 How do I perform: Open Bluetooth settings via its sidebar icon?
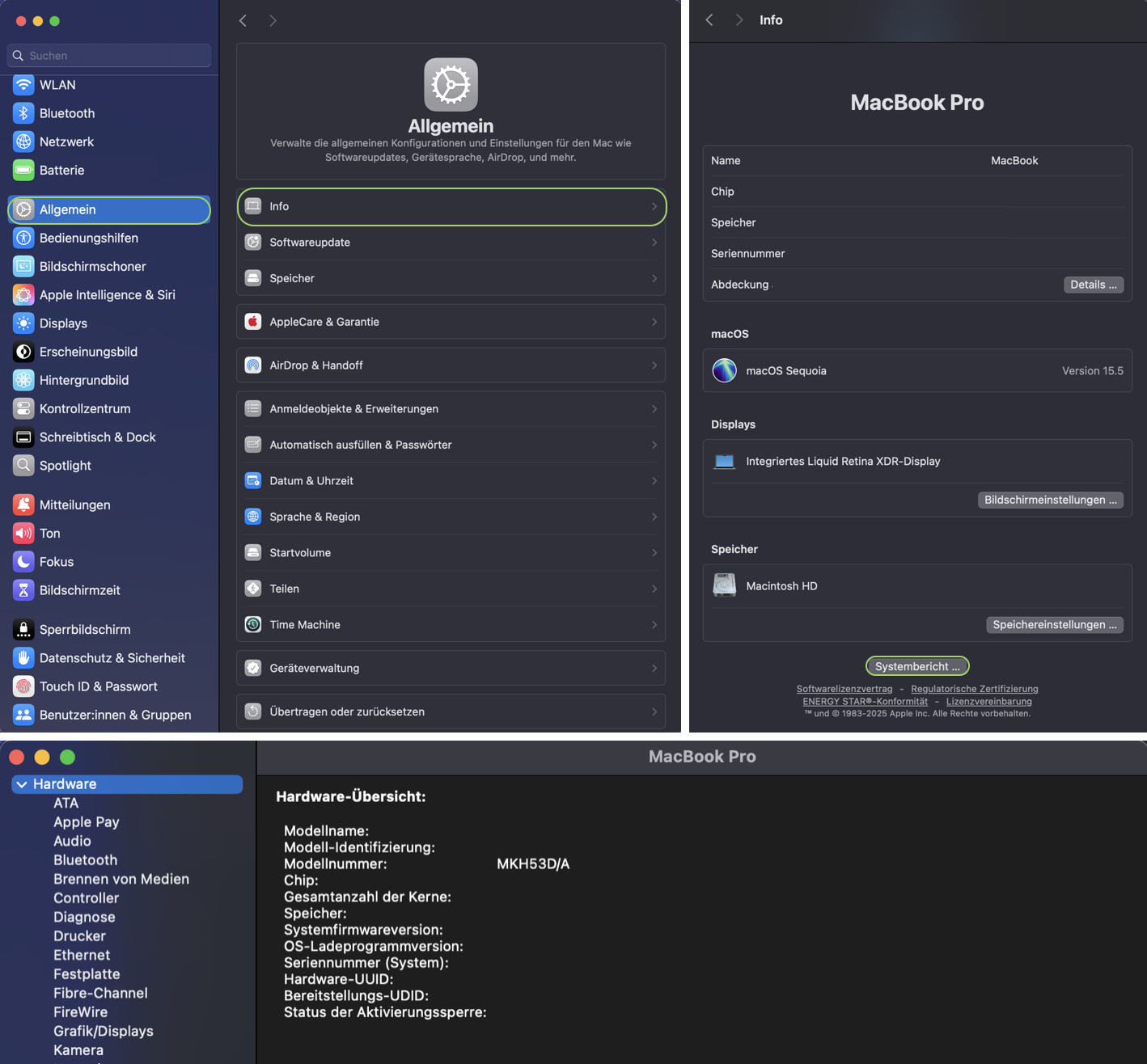(x=23, y=113)
